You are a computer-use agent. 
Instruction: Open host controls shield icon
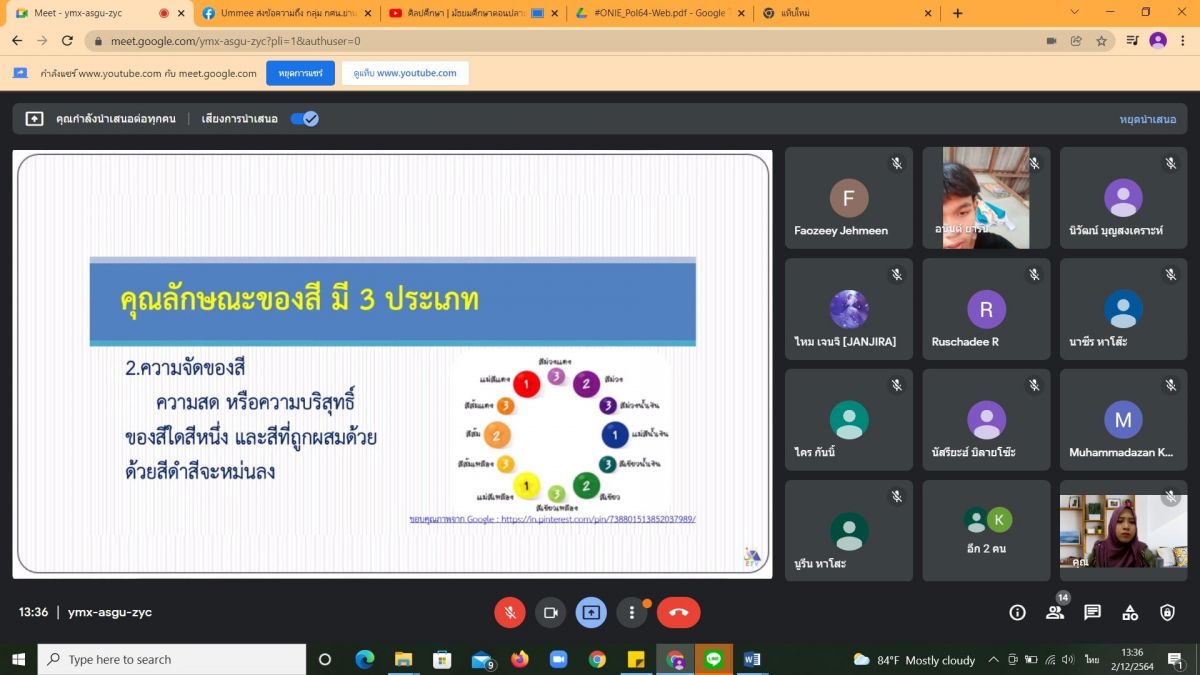pos(1167,612)
